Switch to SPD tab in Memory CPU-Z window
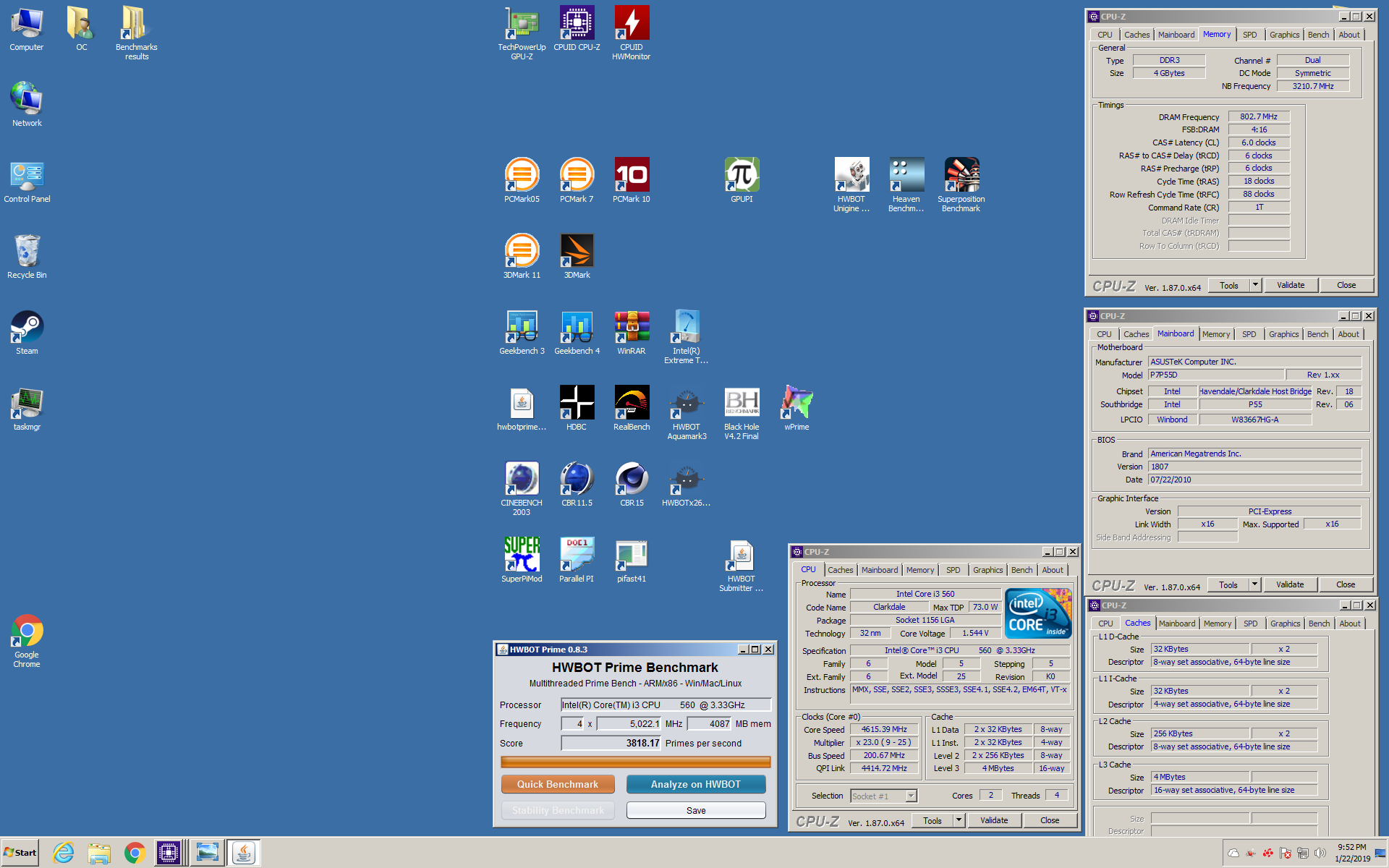This screenshot has height=868, width=1389. pos(1249,35)
